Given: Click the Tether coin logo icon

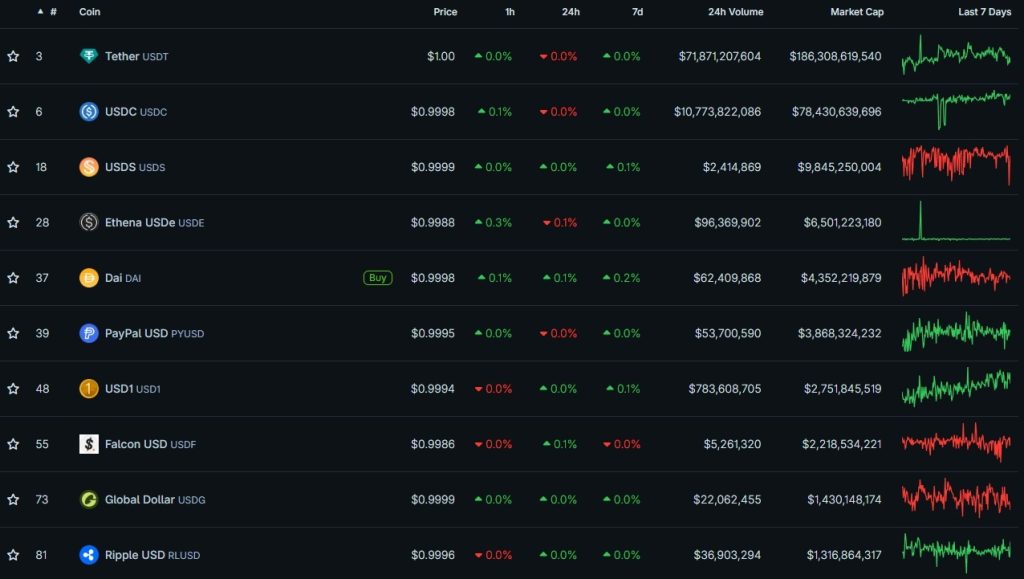Looking at the screenshot, I should pos(89,56).
